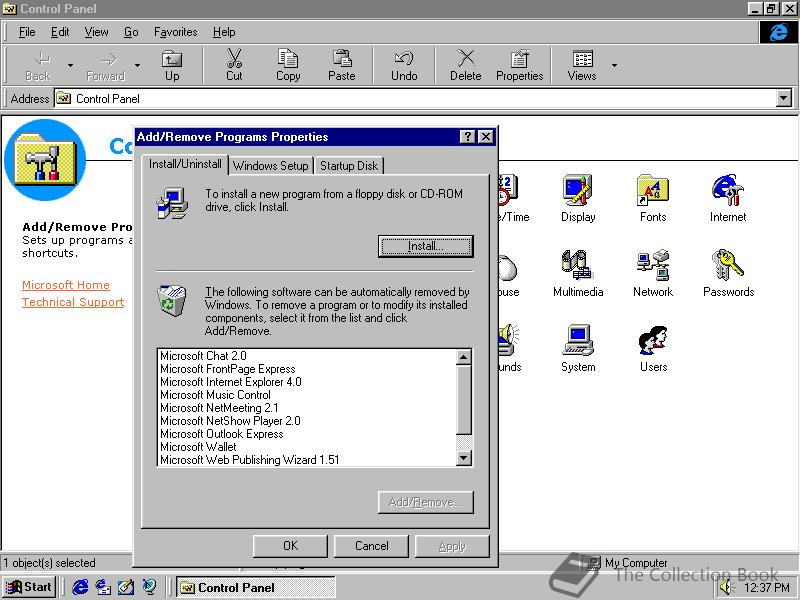Open the Views dropdown arrow

pos(614,65)
